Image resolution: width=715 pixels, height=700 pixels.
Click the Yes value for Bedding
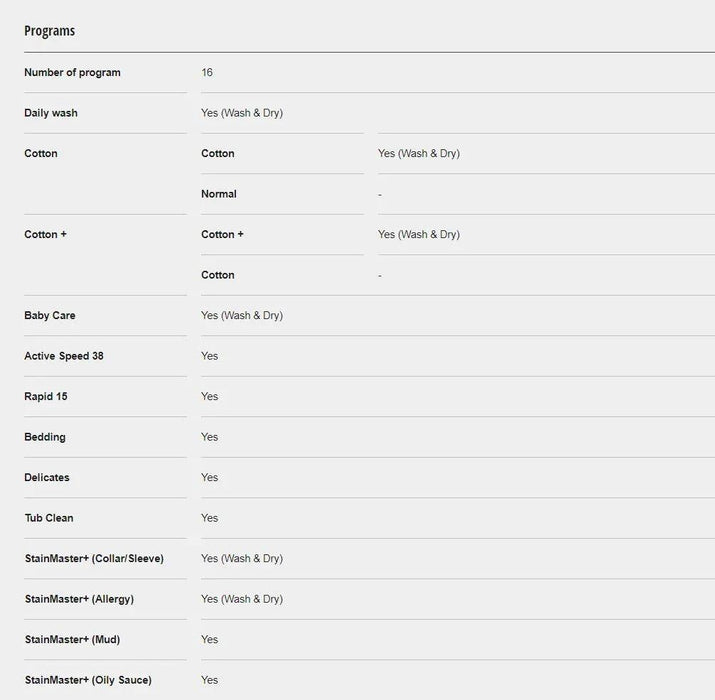(x=210, y=437)
